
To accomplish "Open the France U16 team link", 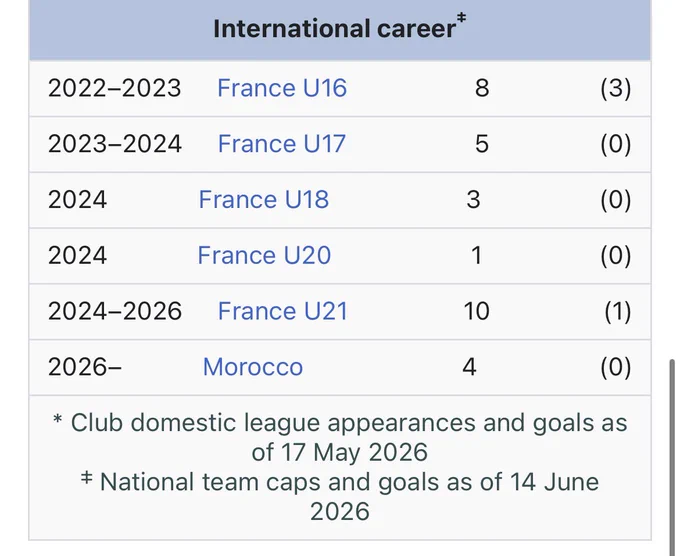I will pos(282,88).
